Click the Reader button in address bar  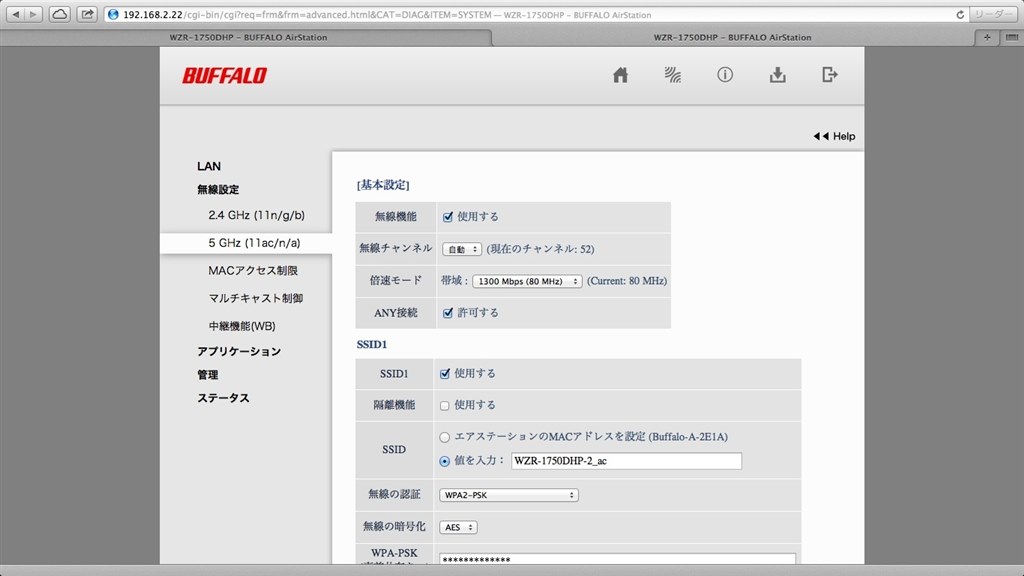(x=995, y=14)
